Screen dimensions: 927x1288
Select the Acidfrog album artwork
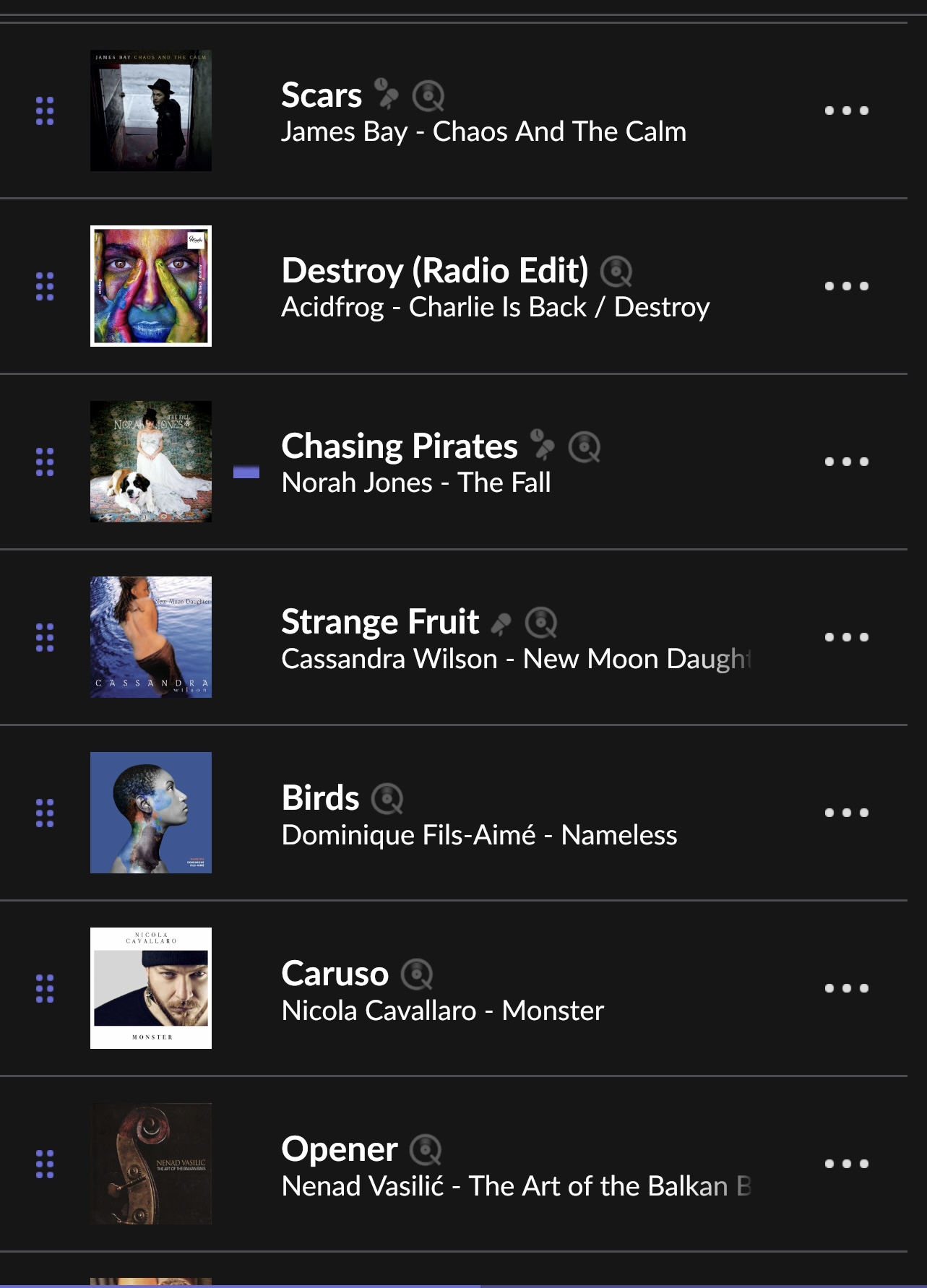coord(151,286)
